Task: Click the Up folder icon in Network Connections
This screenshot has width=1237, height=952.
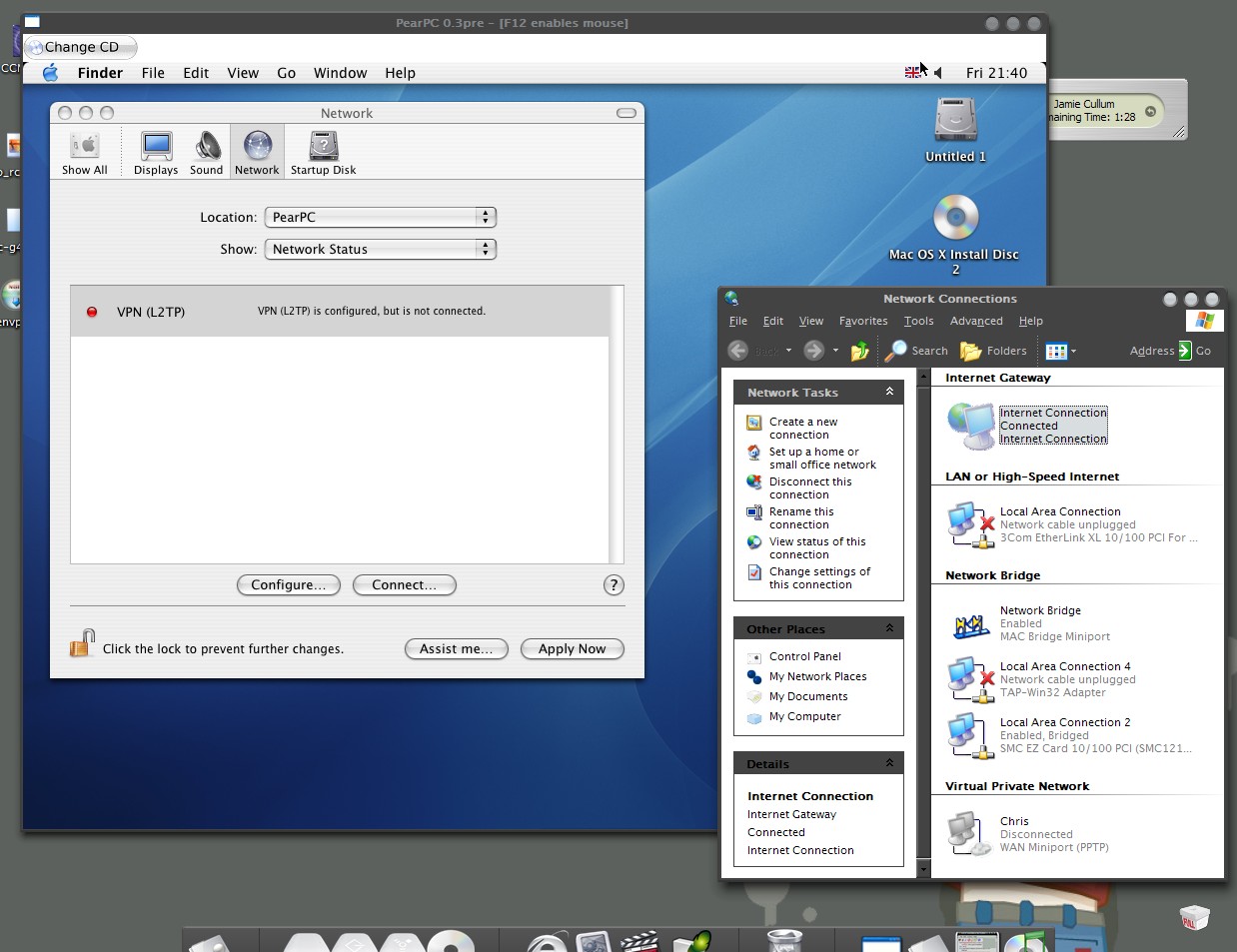Action: (859, 351)
